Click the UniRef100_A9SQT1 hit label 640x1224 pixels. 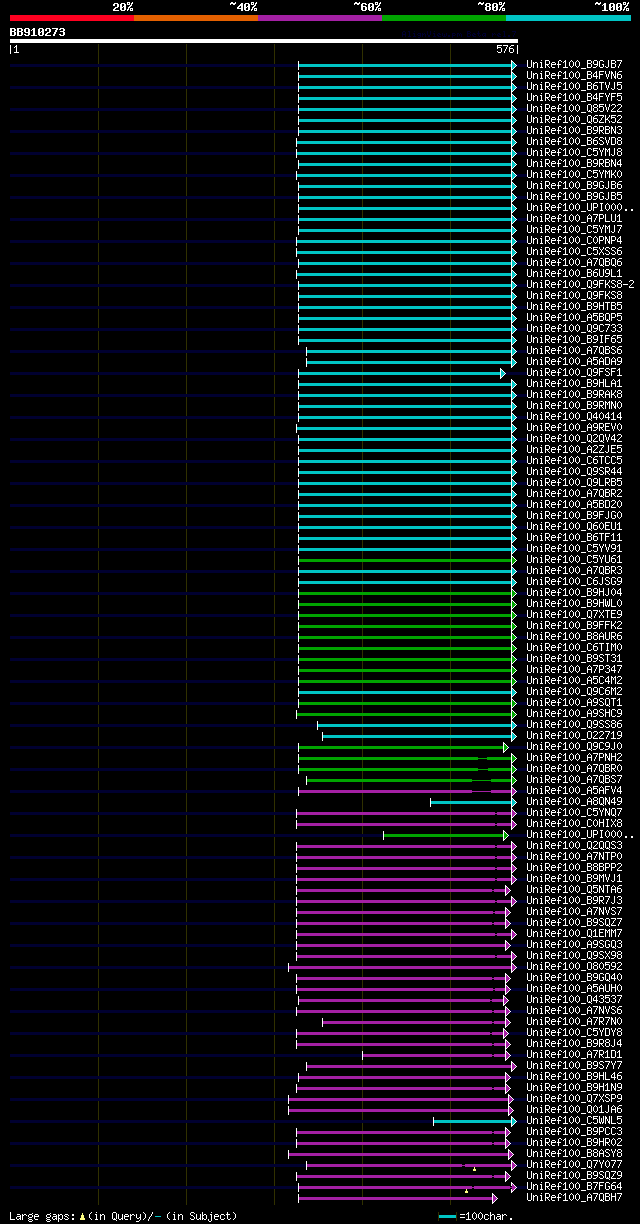click(574, 702)
